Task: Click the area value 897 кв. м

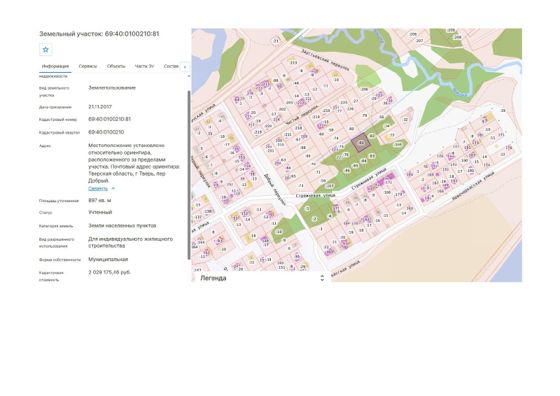Action: coord(100,200)
